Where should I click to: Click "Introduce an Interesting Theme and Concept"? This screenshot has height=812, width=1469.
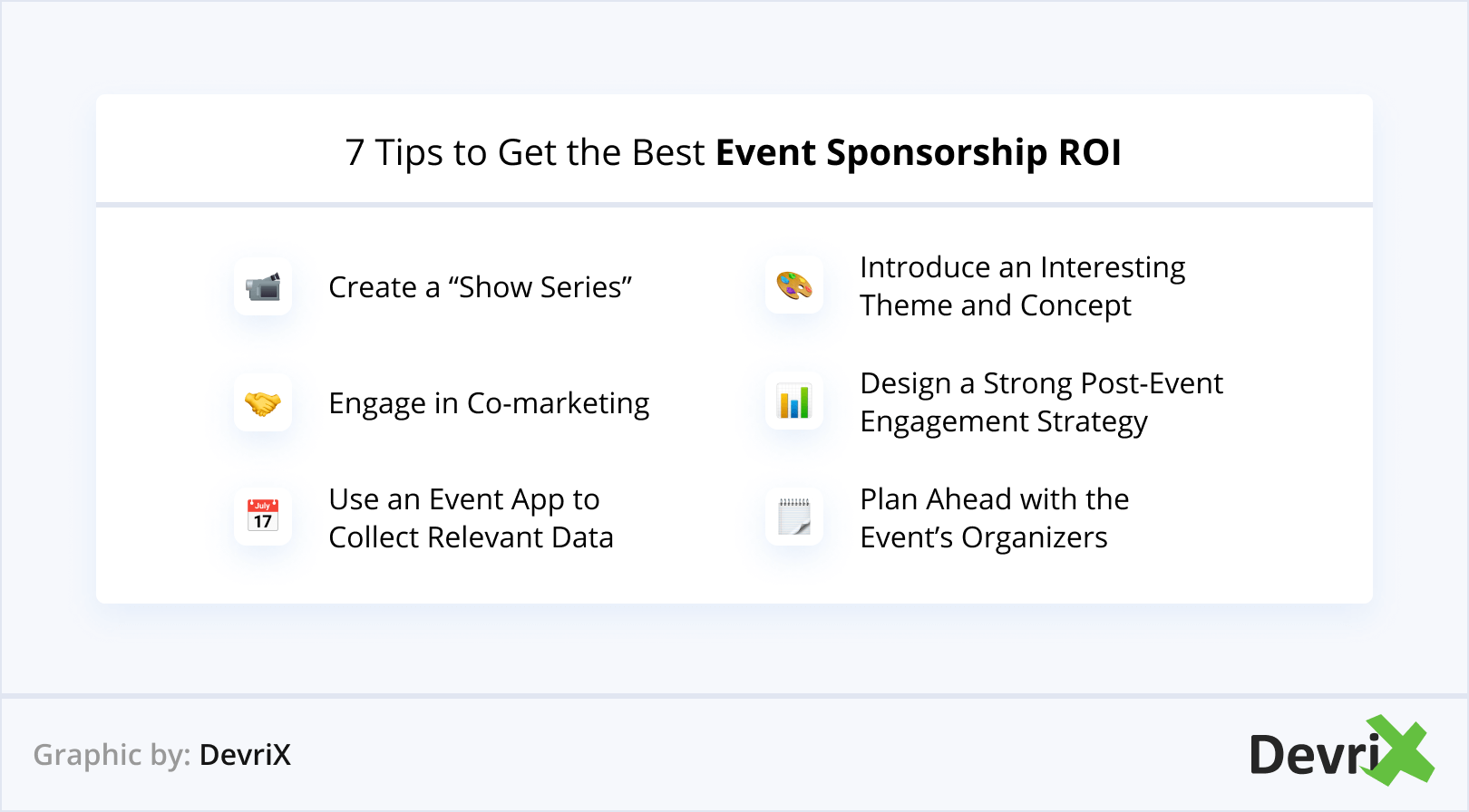[x=1022, y=286]
